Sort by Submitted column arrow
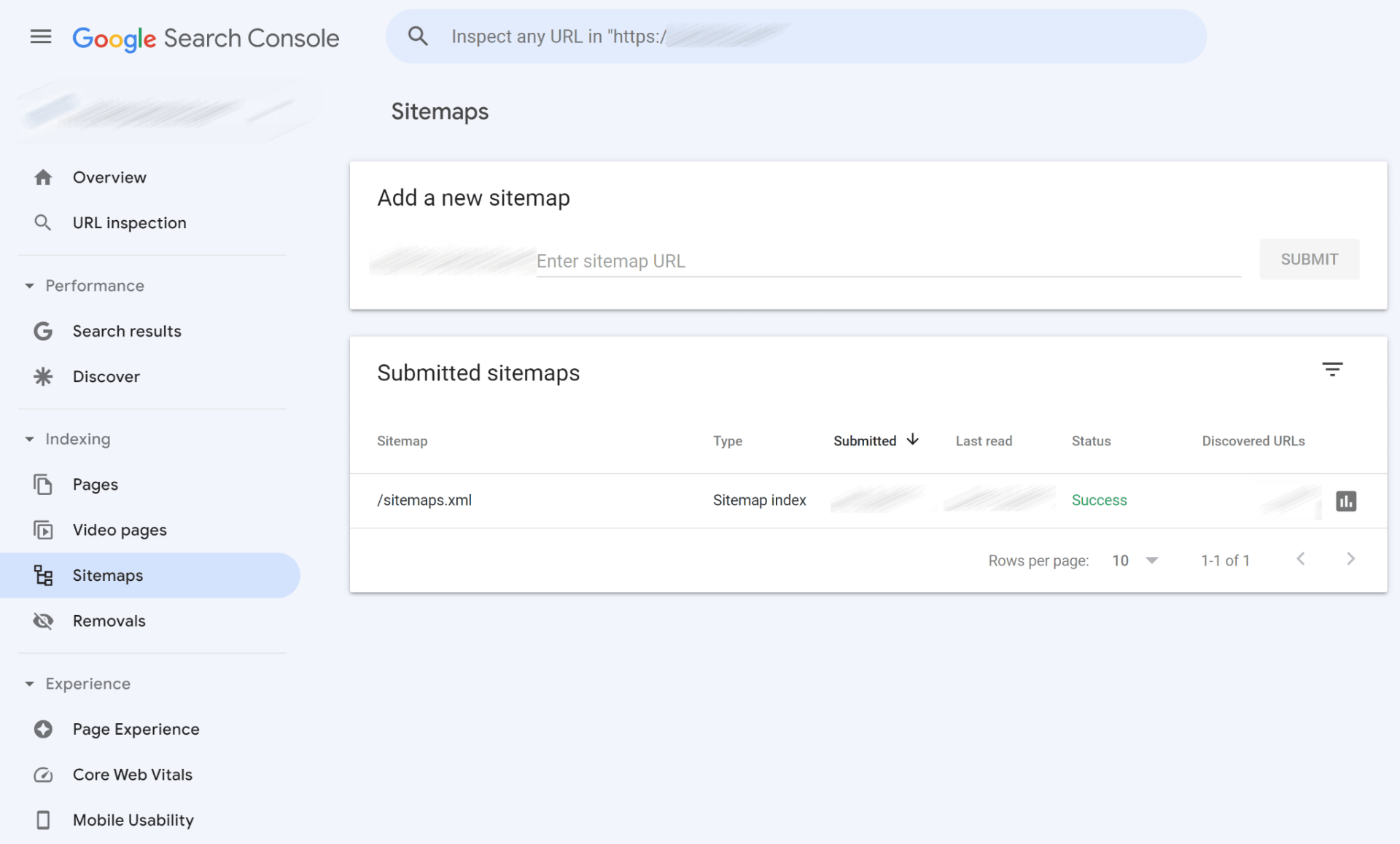1400x844 pixels. coord(912,439)
